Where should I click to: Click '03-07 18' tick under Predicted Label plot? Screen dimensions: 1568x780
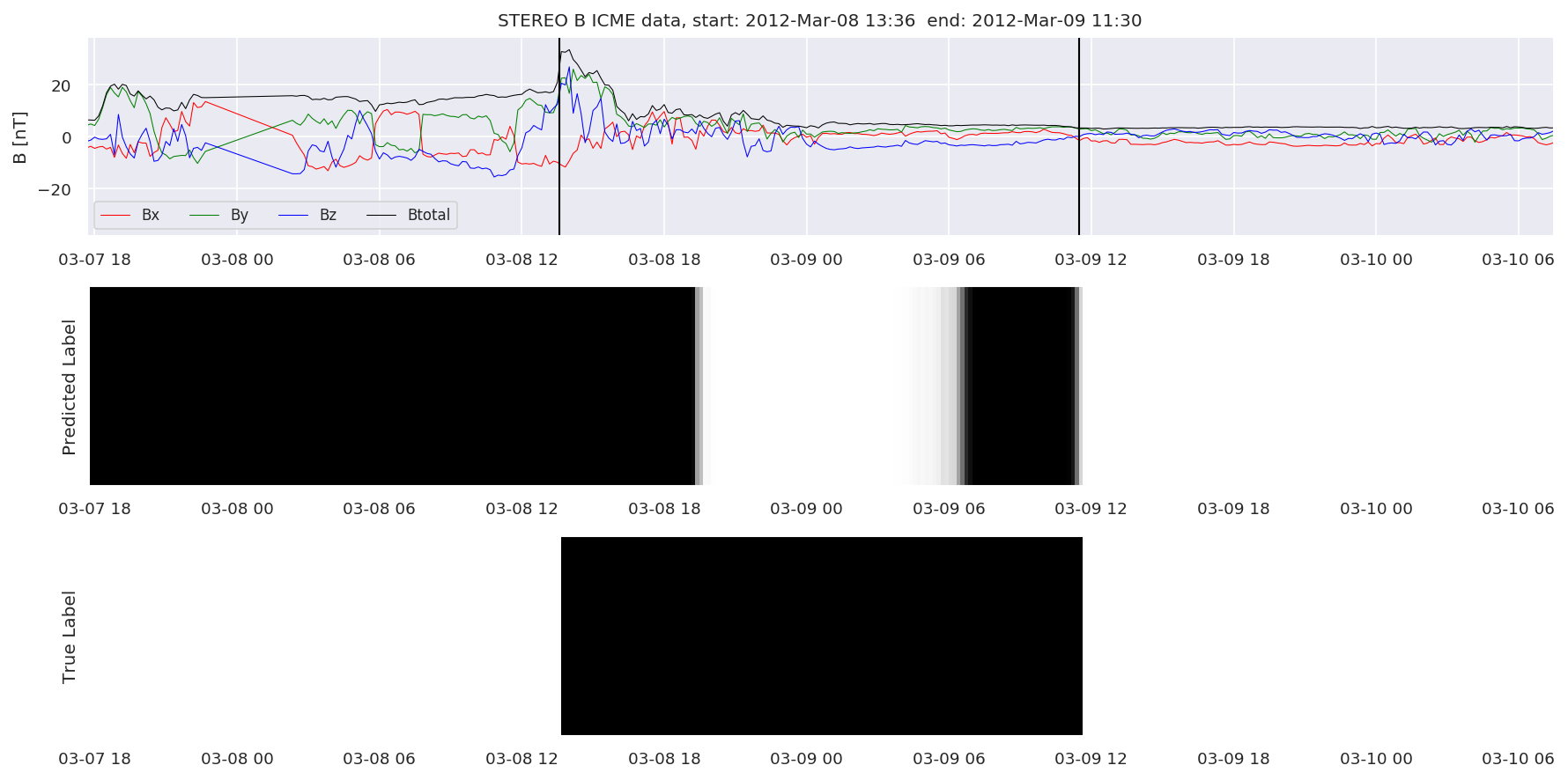click(x=95, y=509)
